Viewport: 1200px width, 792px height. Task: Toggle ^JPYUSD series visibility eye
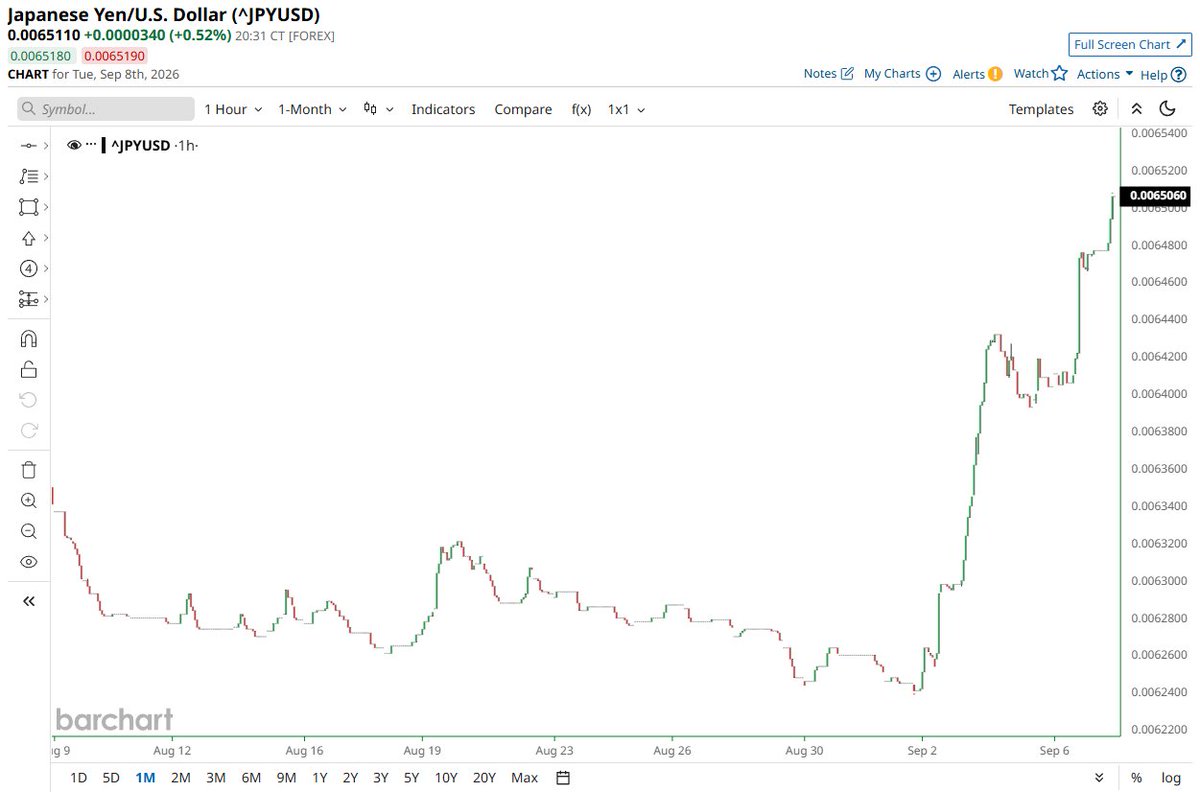point(74,146)
